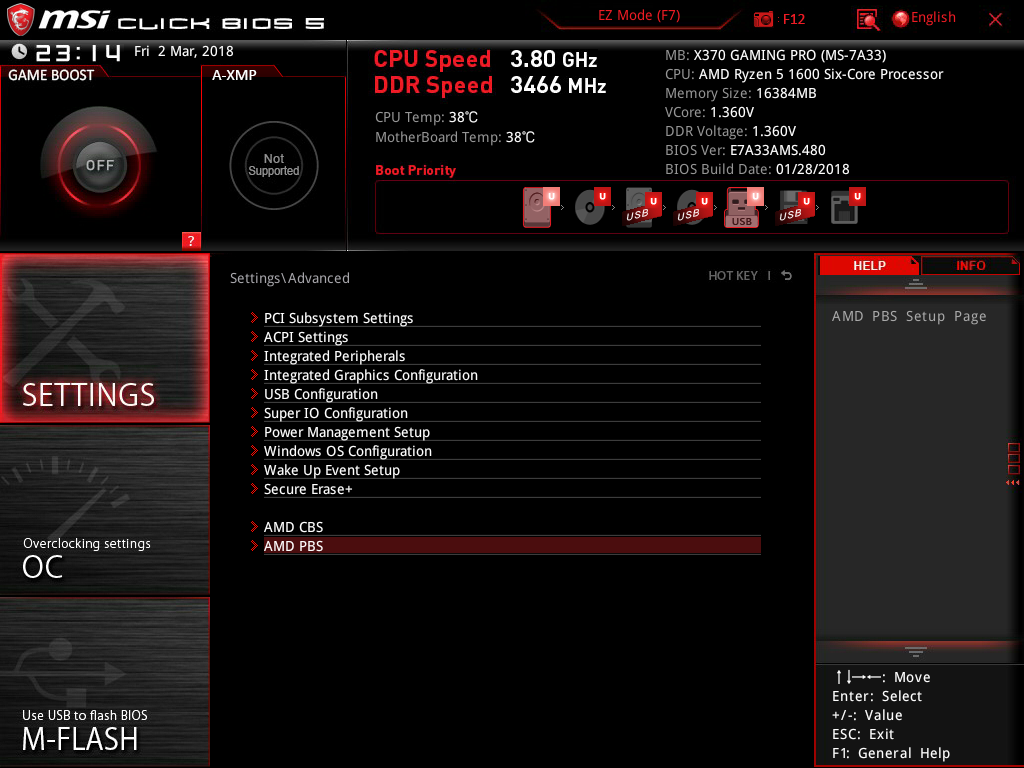Screen dimensions: 1024x768
Task: Click the F1: General Help hint
Action: tap(891, 753)
